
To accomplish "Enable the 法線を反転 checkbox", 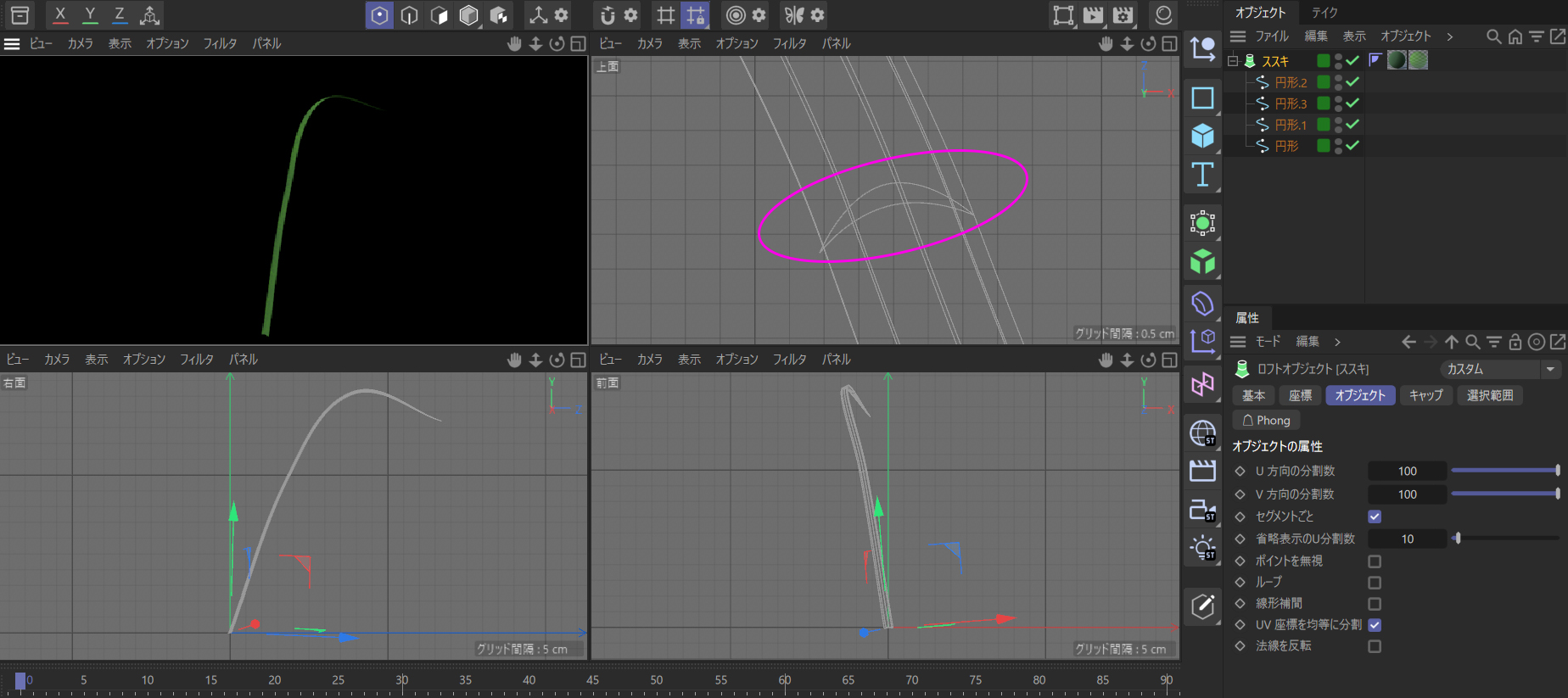I will [1375, 646].
